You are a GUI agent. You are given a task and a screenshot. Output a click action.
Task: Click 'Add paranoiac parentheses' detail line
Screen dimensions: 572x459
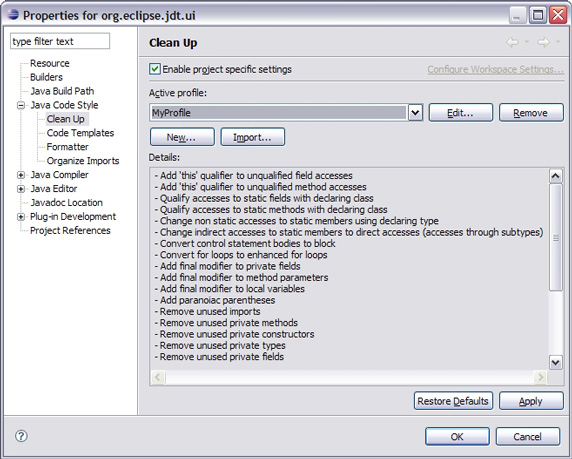coord(215,300)
